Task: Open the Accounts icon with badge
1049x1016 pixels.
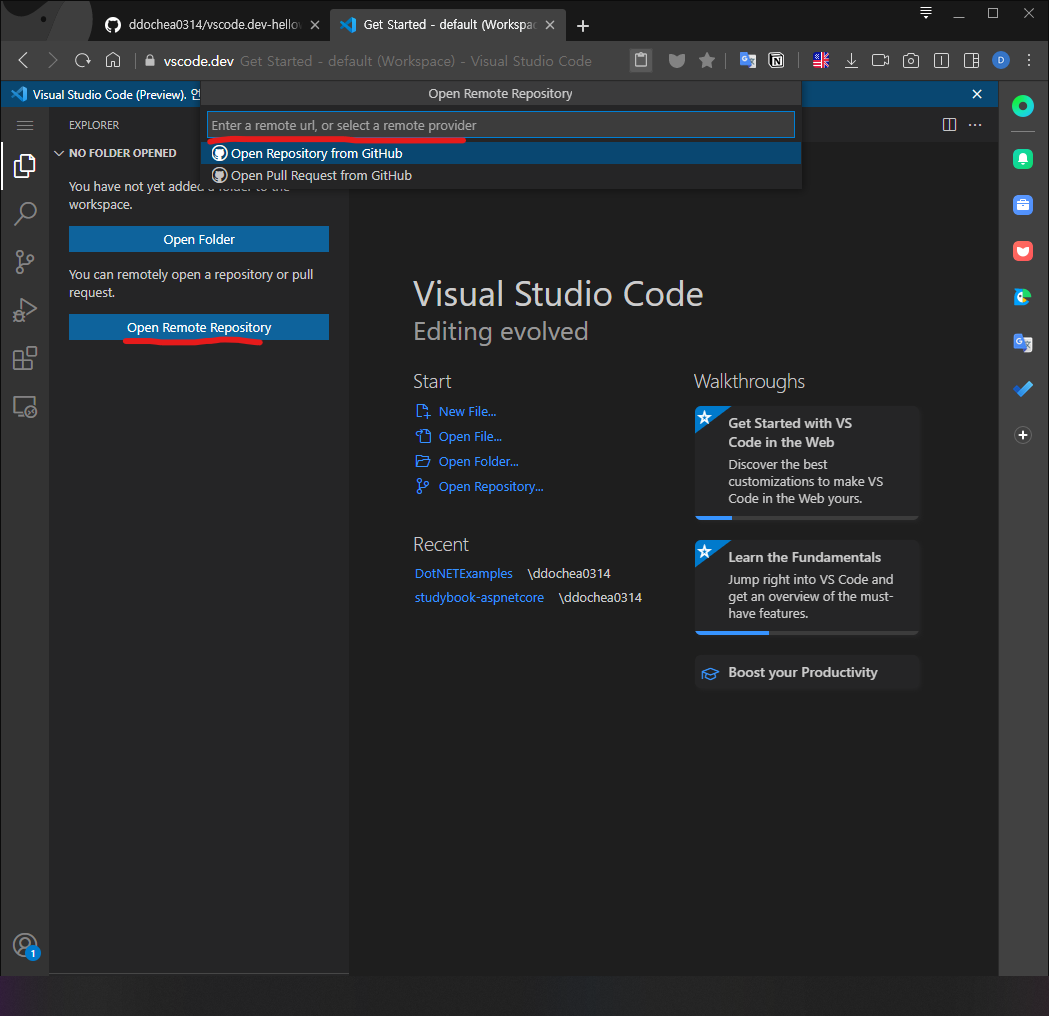Action: click(25, 946)
